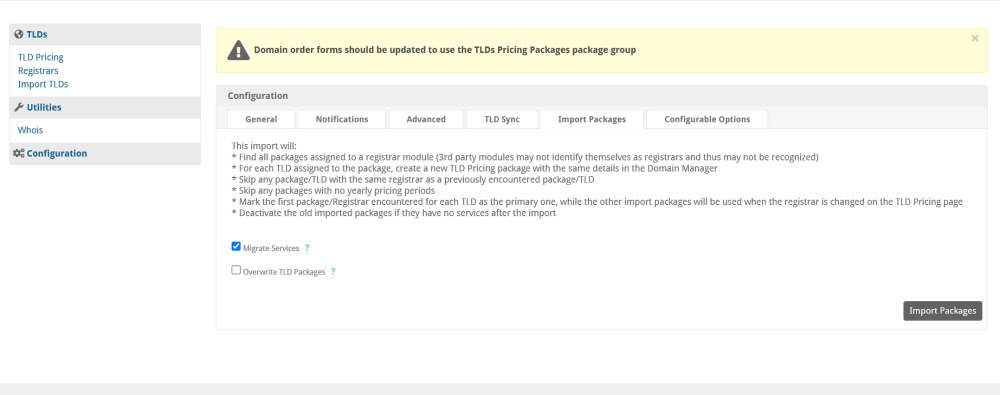Click the Overwrite TLD Packages label text
This screenshot has height=395, width=1000.
point(284,272)
